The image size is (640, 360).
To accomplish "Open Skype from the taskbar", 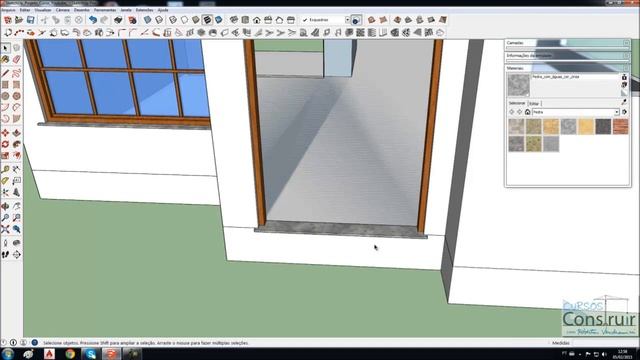I will (x=91, y=353).
